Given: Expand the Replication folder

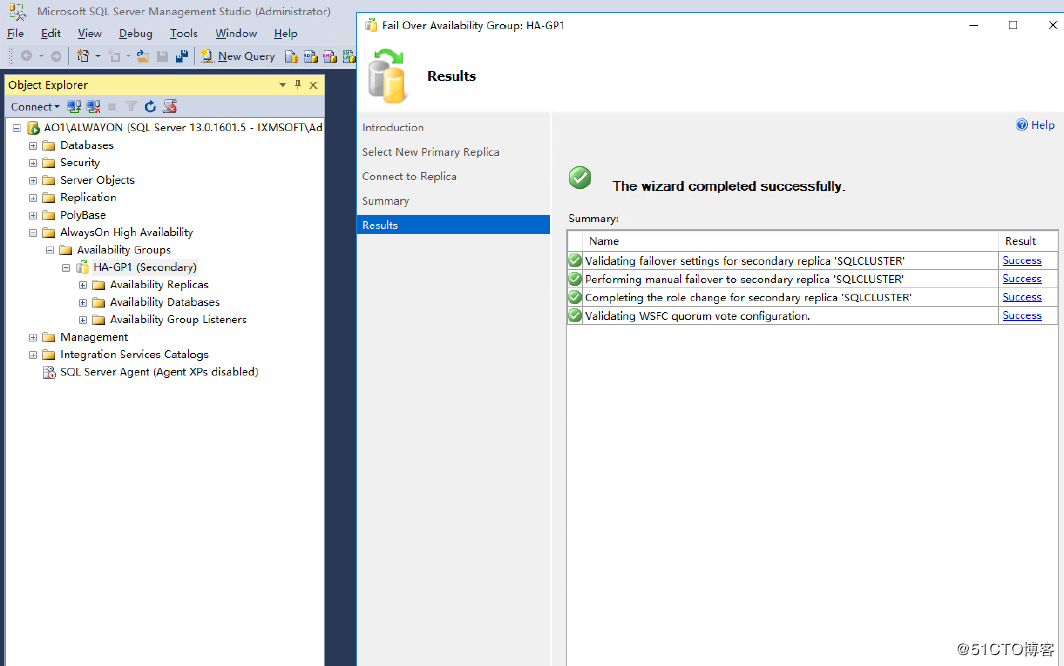Looking at the screenshot, I should pos(33,198).
